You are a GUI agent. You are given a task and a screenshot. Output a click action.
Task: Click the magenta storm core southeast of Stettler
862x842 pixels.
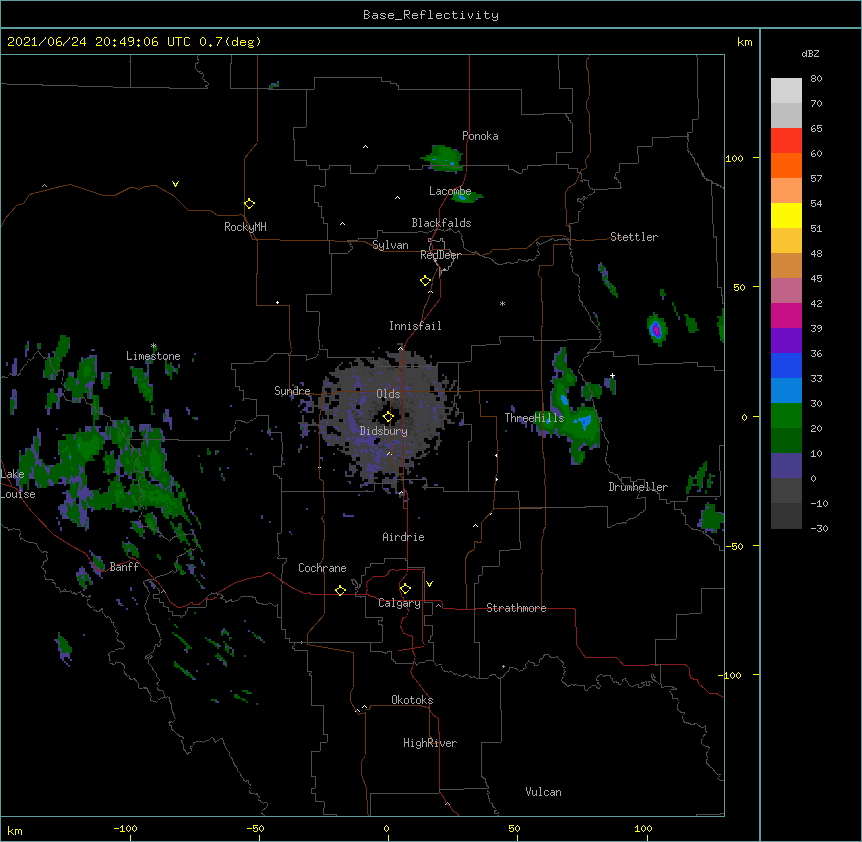655,330
